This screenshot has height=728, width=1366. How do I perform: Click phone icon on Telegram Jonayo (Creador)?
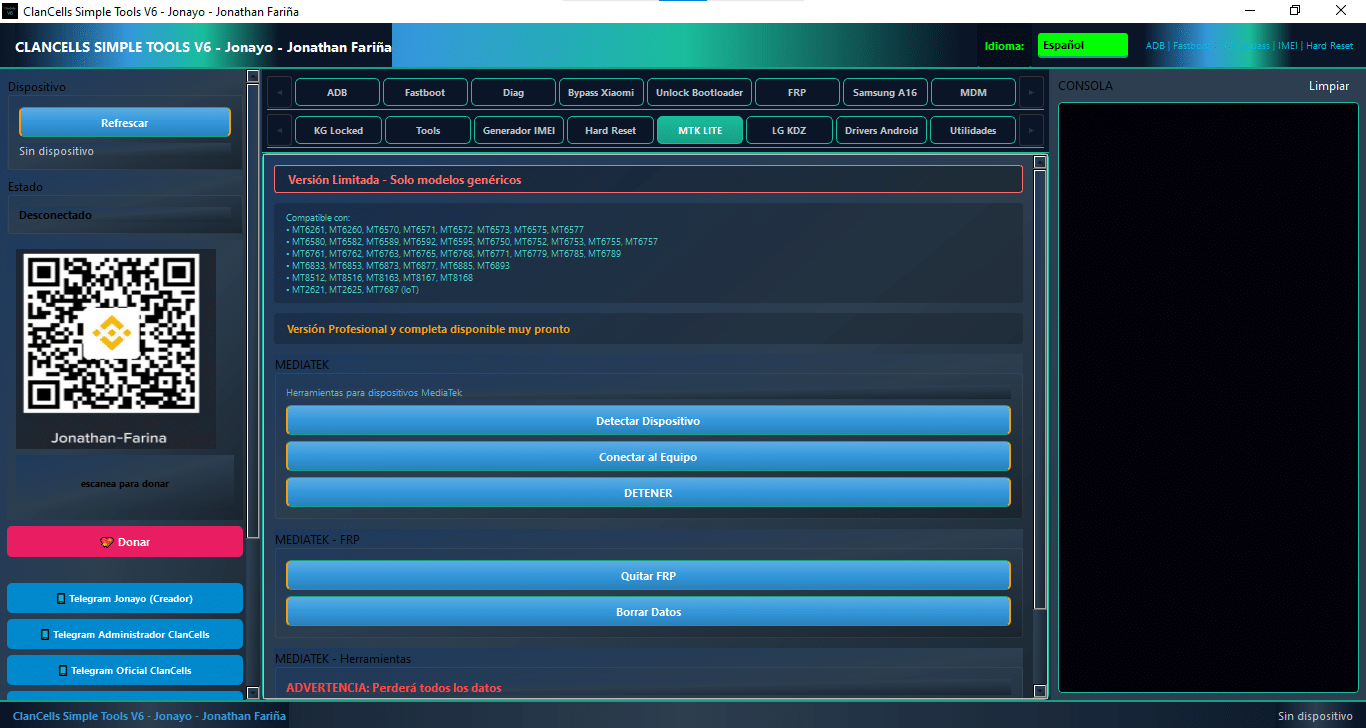(x=61, y=599)
